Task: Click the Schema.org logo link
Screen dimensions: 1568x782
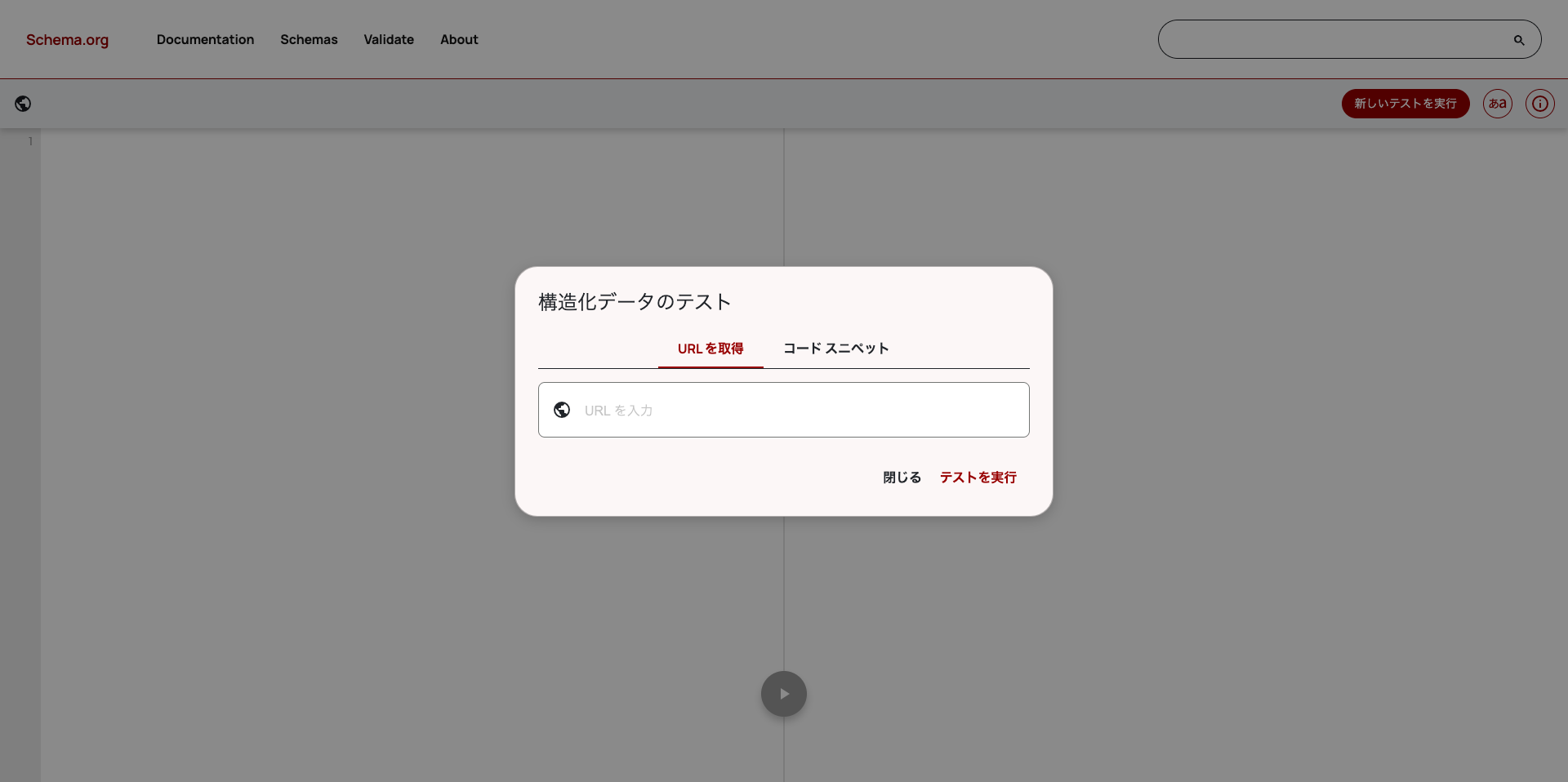Action: point(67,40)
